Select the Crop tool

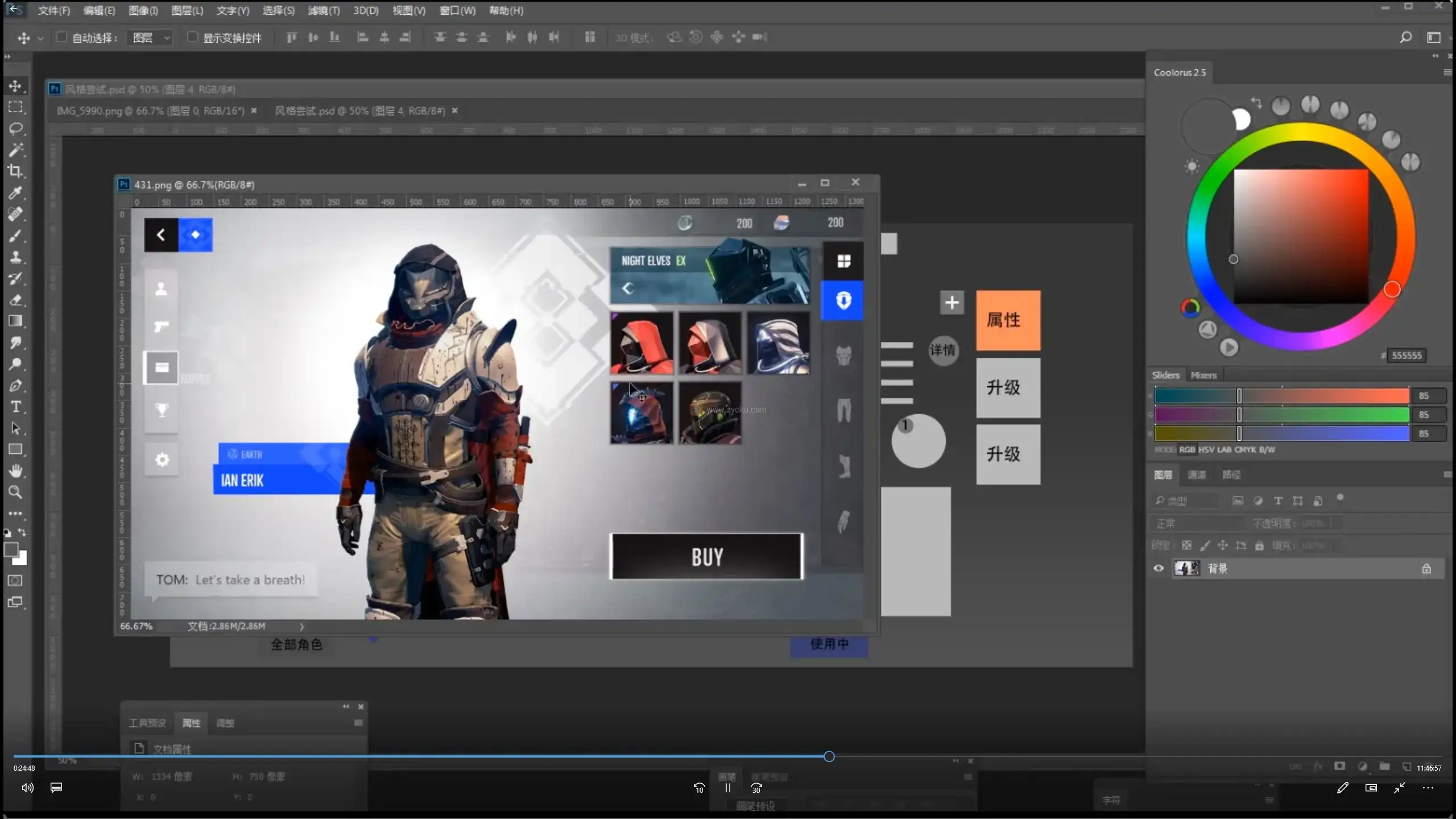[x=15, y=171]
